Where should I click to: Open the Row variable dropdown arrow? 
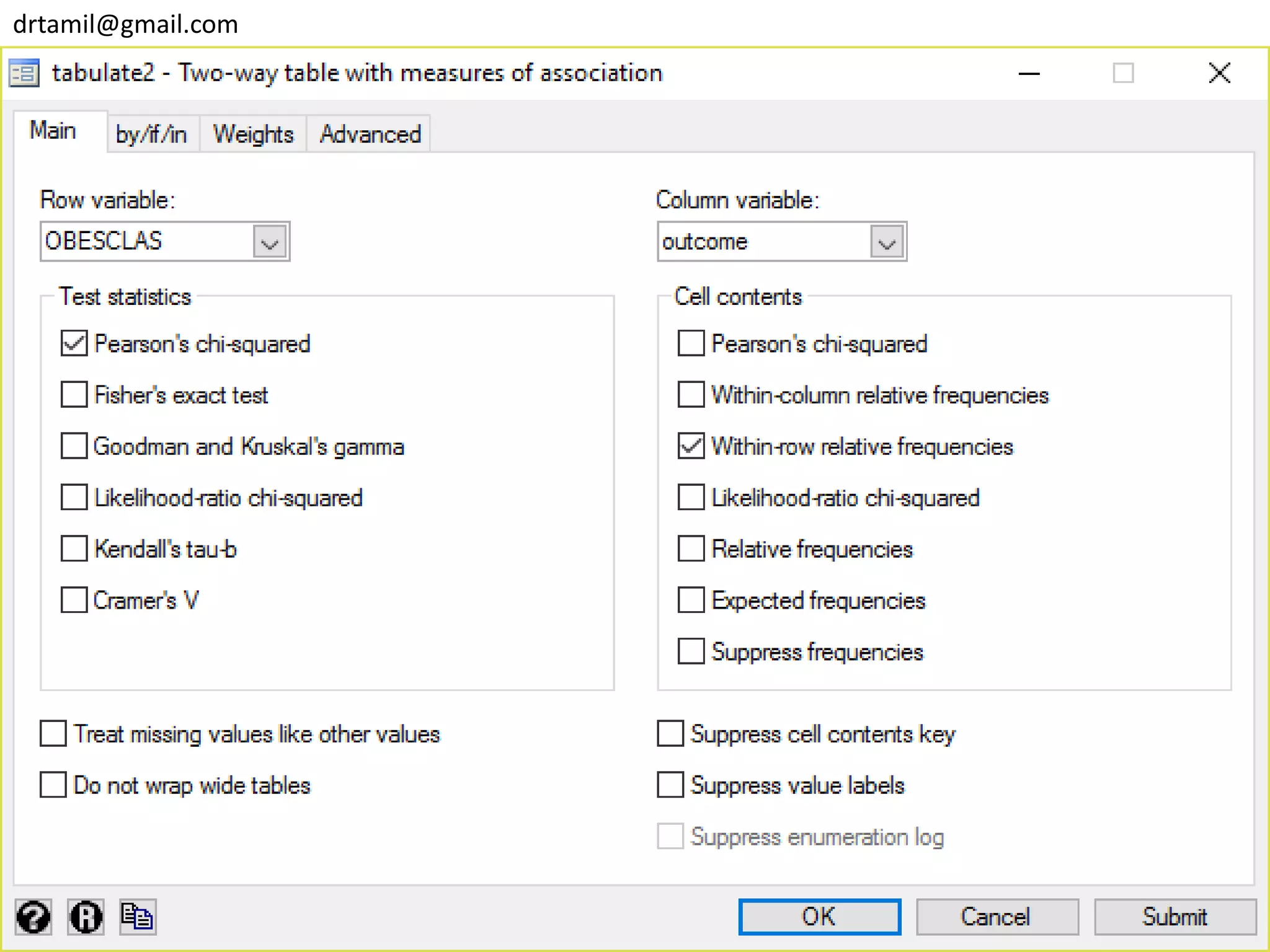270,242
